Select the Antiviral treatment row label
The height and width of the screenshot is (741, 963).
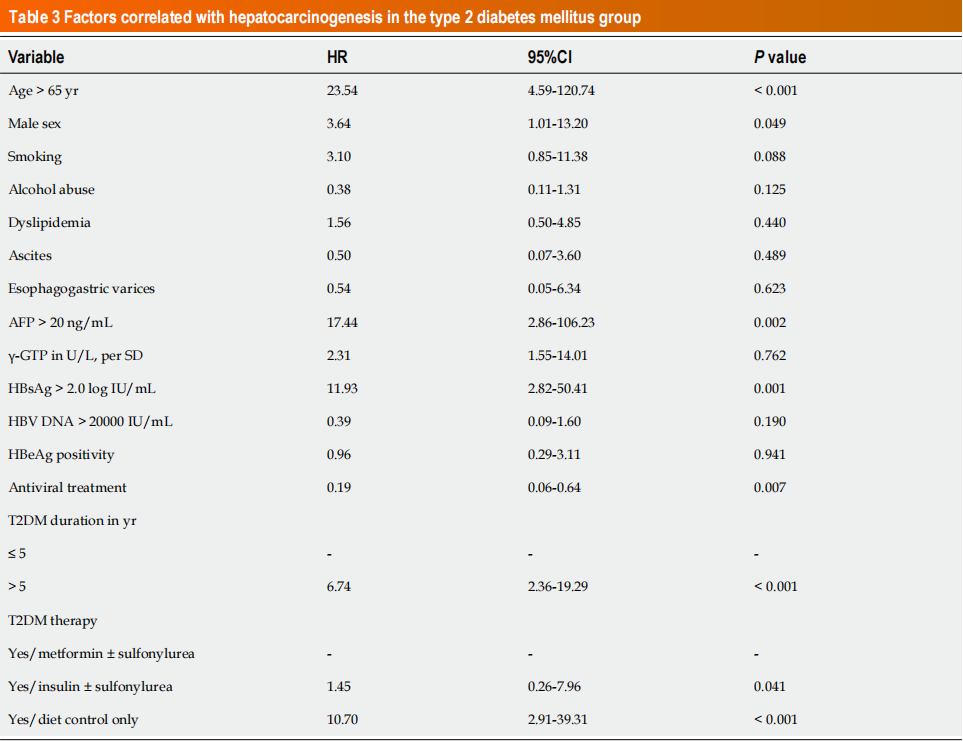(x=67, y=487)
